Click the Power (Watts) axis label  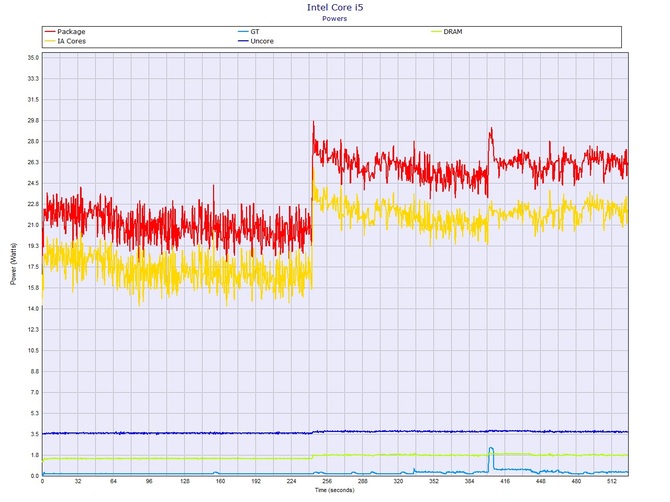[x=13, y=264]
